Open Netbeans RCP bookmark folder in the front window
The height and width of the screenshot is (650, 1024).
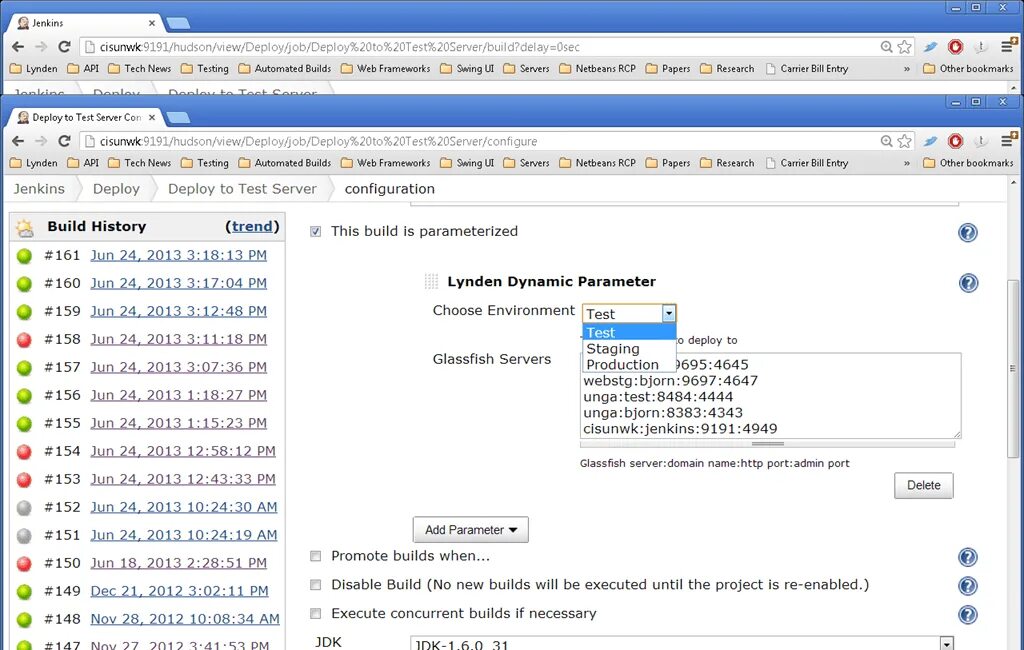click(x=598, y=163)
